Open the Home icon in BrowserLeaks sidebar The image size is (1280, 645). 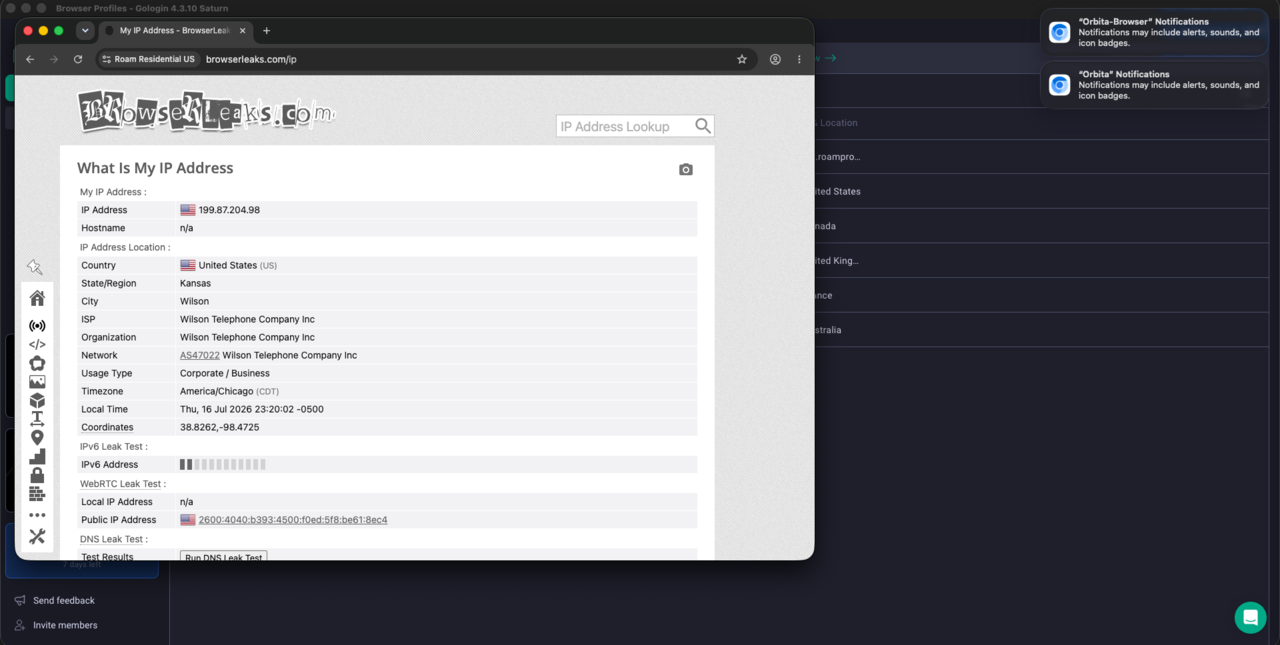tap(37, 298)
